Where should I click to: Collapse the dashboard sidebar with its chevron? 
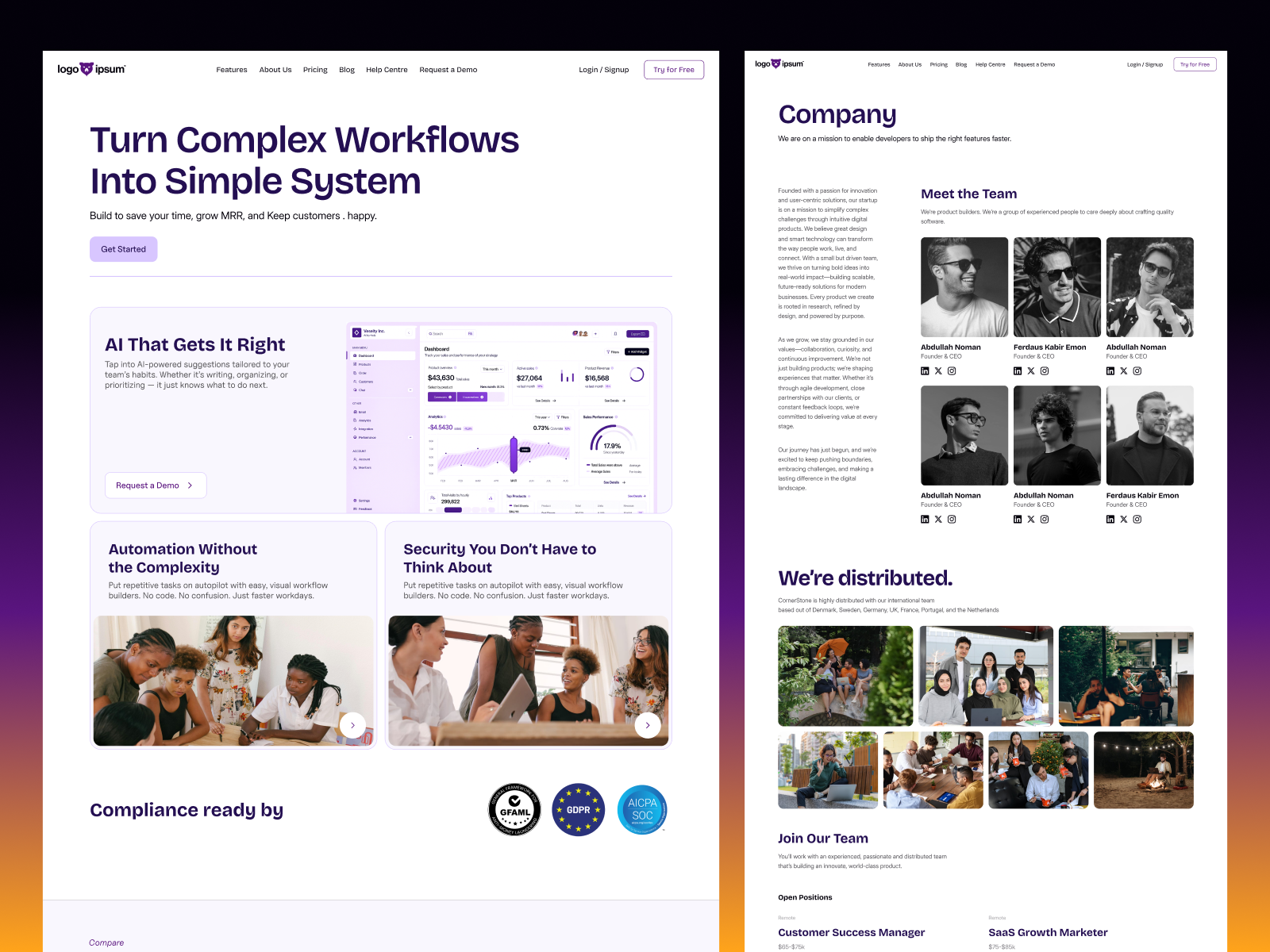click(x=410, y=333)
